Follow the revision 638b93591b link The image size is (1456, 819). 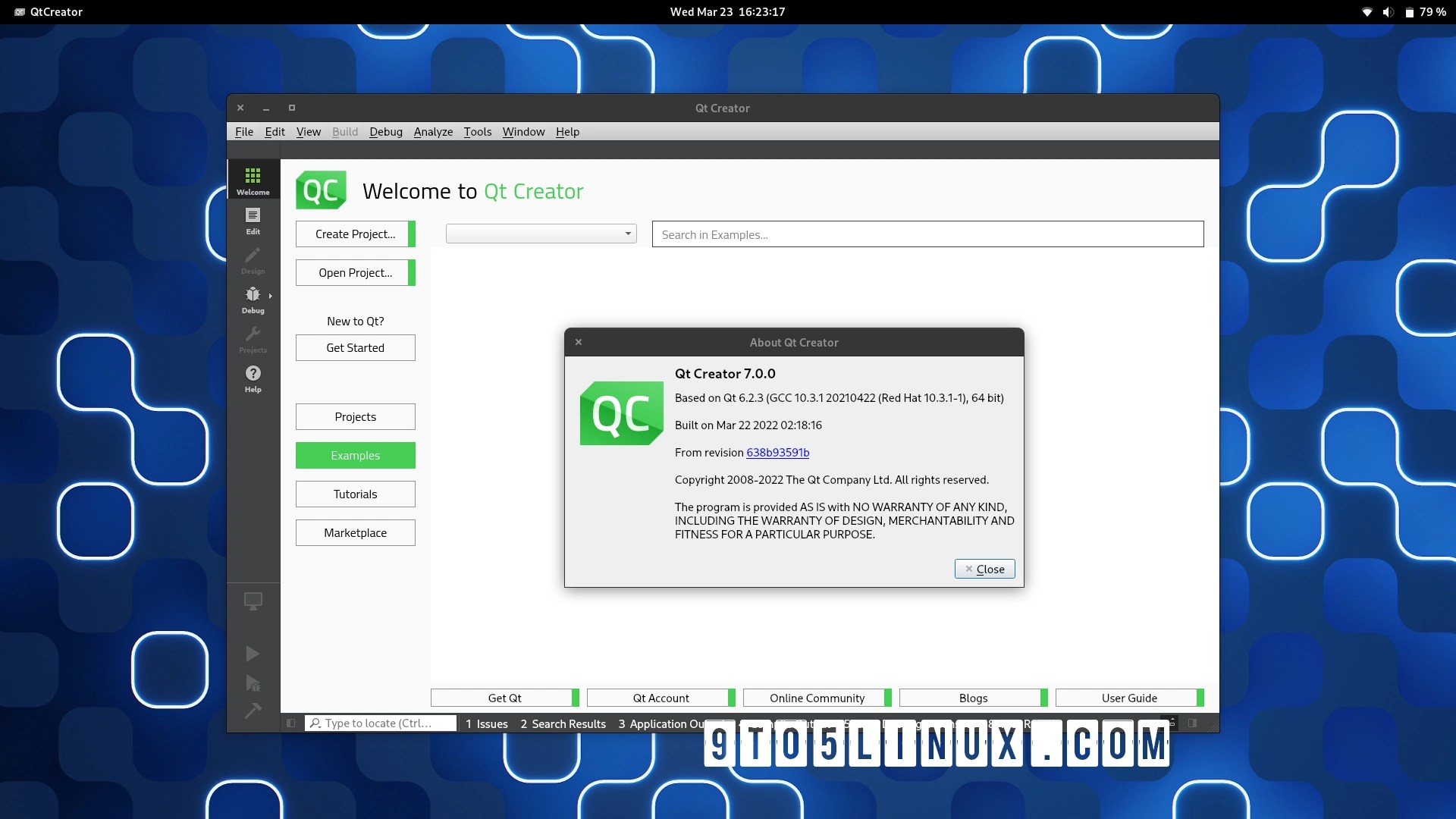click(778, 453)
